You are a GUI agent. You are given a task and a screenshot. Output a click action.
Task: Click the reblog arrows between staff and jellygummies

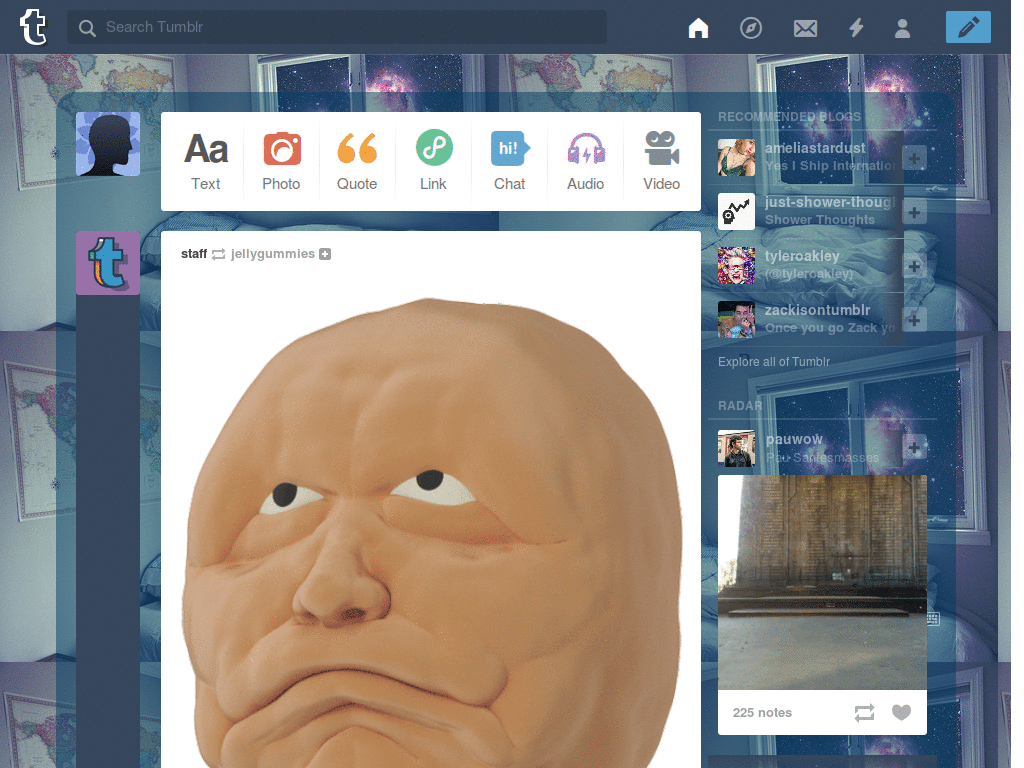pos(219,254)
